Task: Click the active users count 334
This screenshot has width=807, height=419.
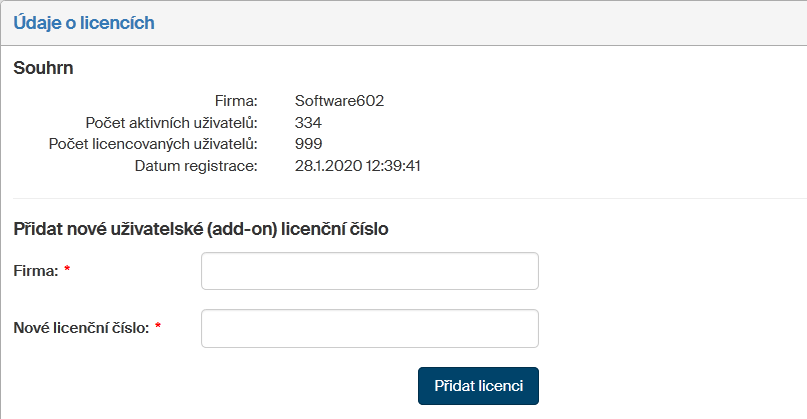Action: (308, 122)
